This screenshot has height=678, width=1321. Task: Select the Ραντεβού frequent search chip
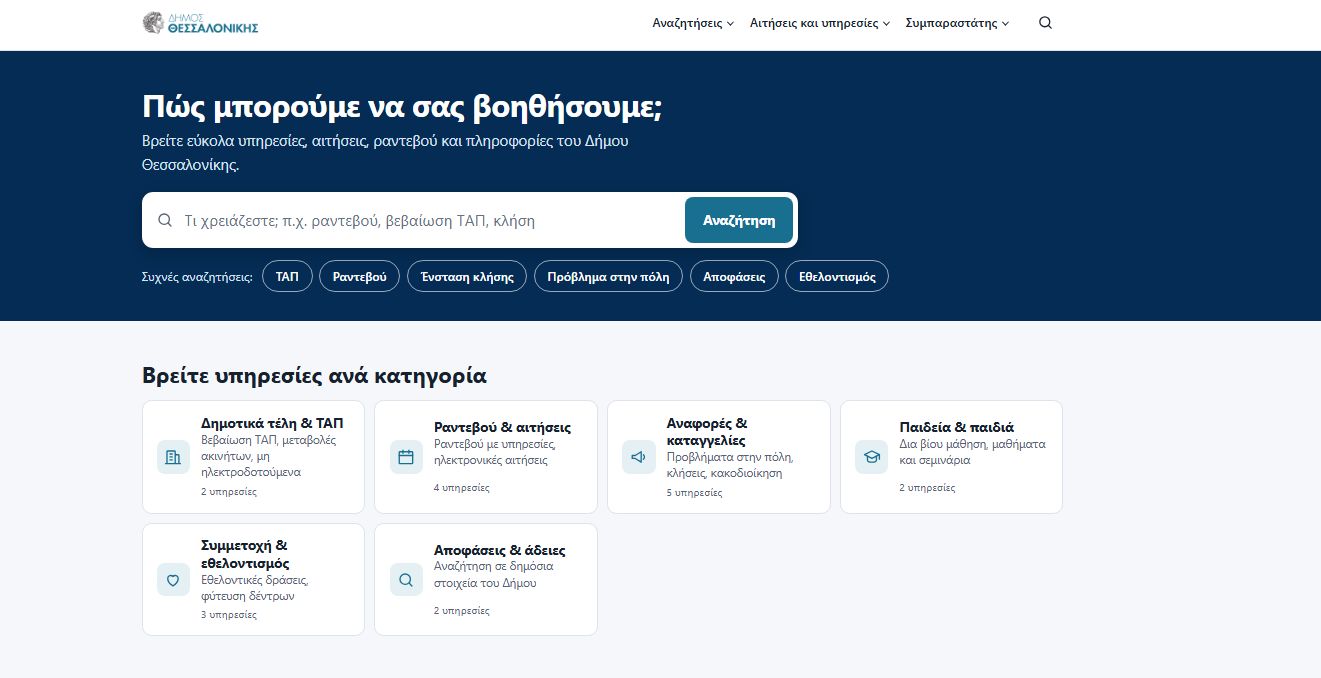(x=360, y=277)
